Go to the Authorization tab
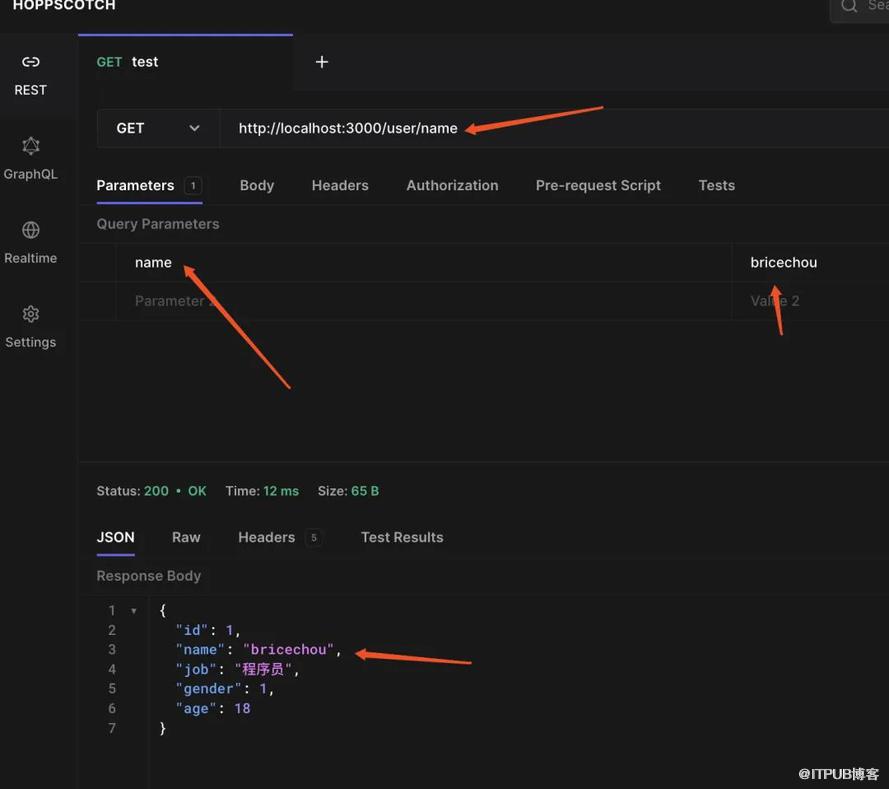The height and width of the screenshot is (789, 889). pyautogui.click(x=452, y=185)
